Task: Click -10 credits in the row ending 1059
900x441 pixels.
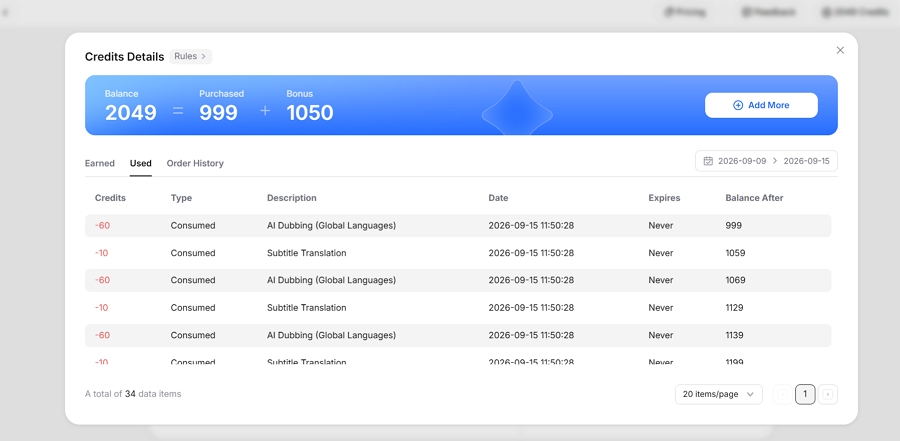Action: pos(101,253)
